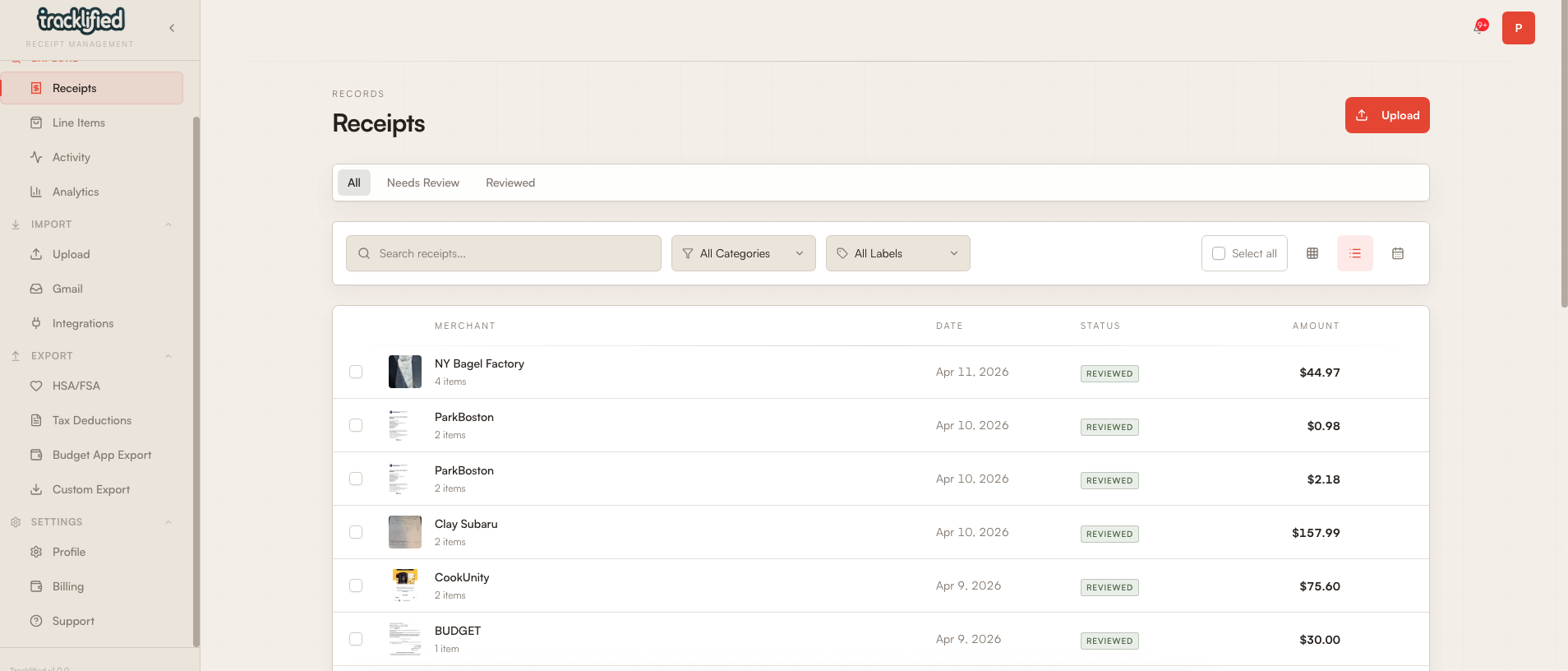Image resolution: width=1568 pixels, height=671 pixels.
Task: Click the notifications bell icon
Action: click(1479, 28)
